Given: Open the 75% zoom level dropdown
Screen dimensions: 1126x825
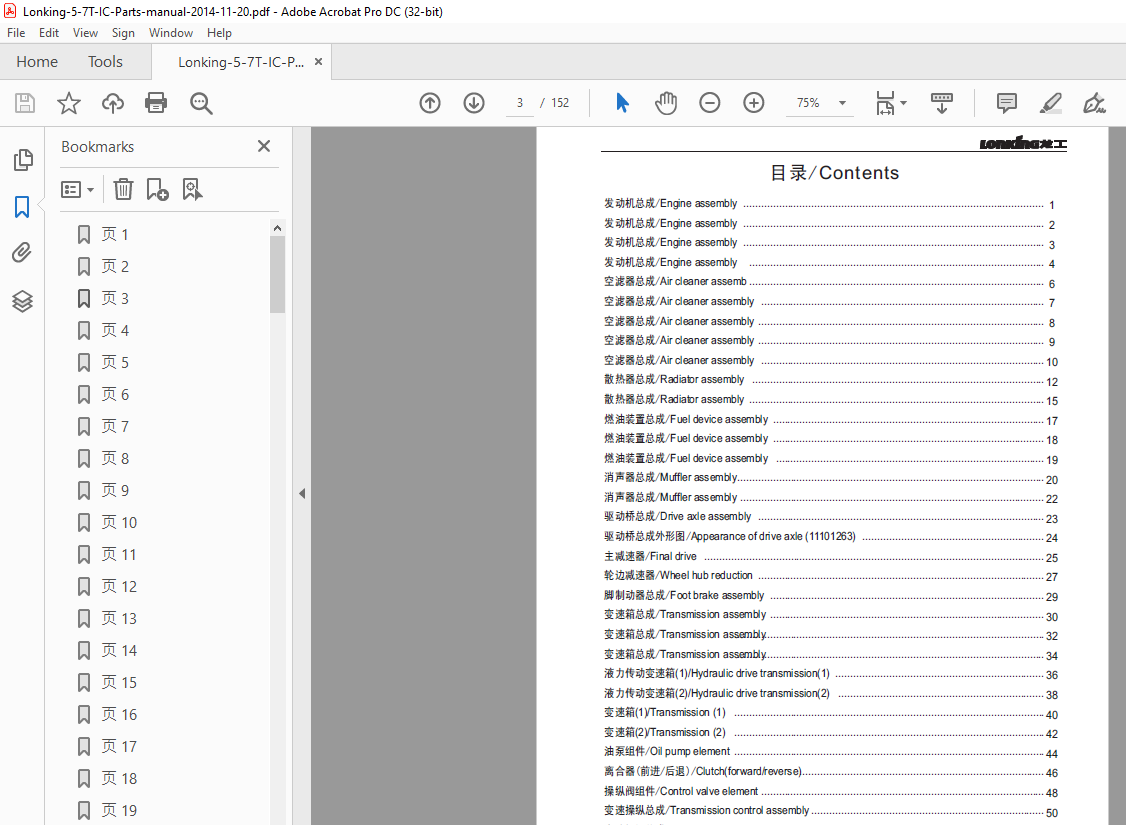Looking at the screenshot, I should click(842, 103).
